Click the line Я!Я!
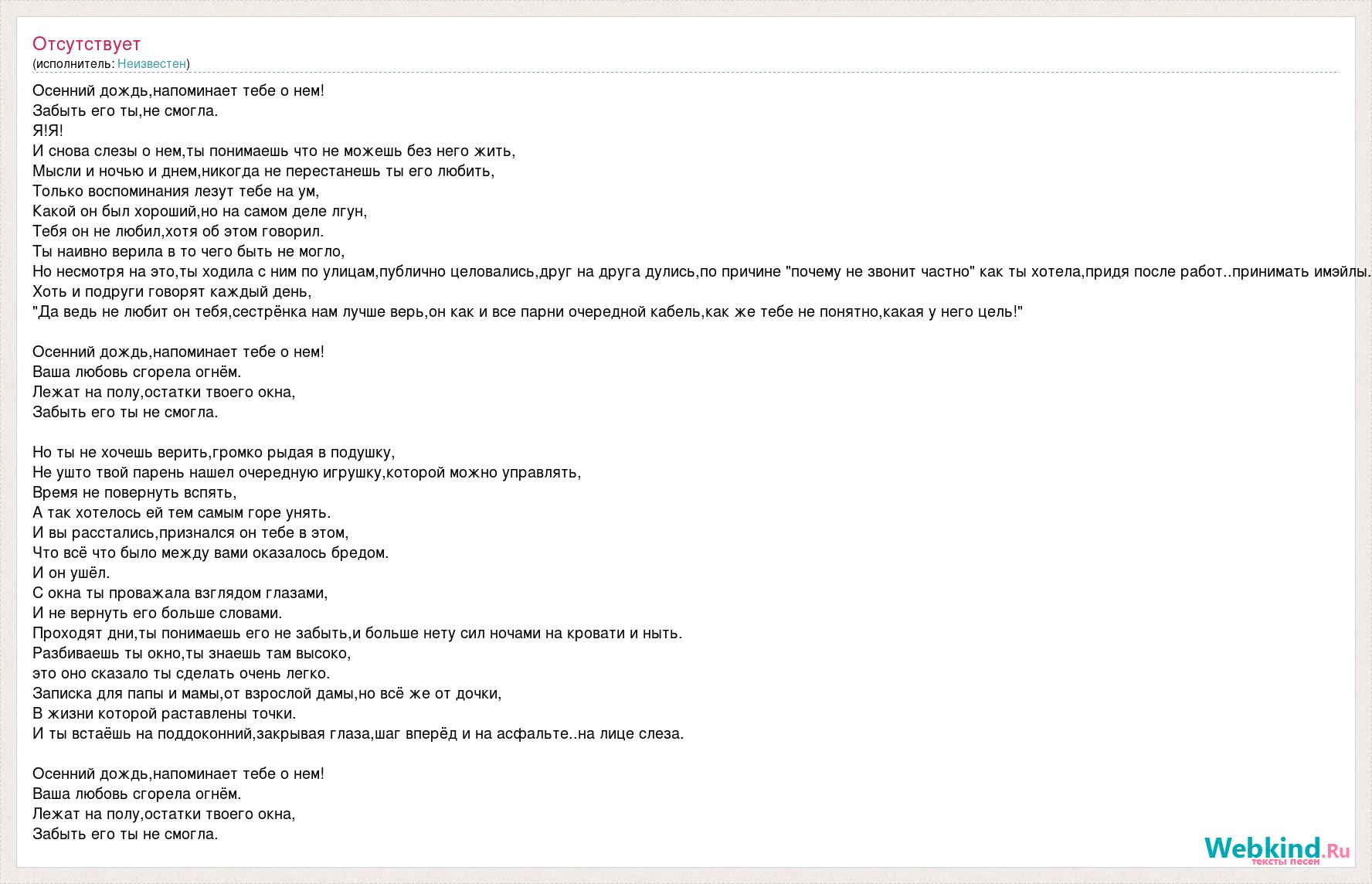Image resolution: width=1372 pixels, height=884 pixels. pyautogui.click(x=48, y=131)
